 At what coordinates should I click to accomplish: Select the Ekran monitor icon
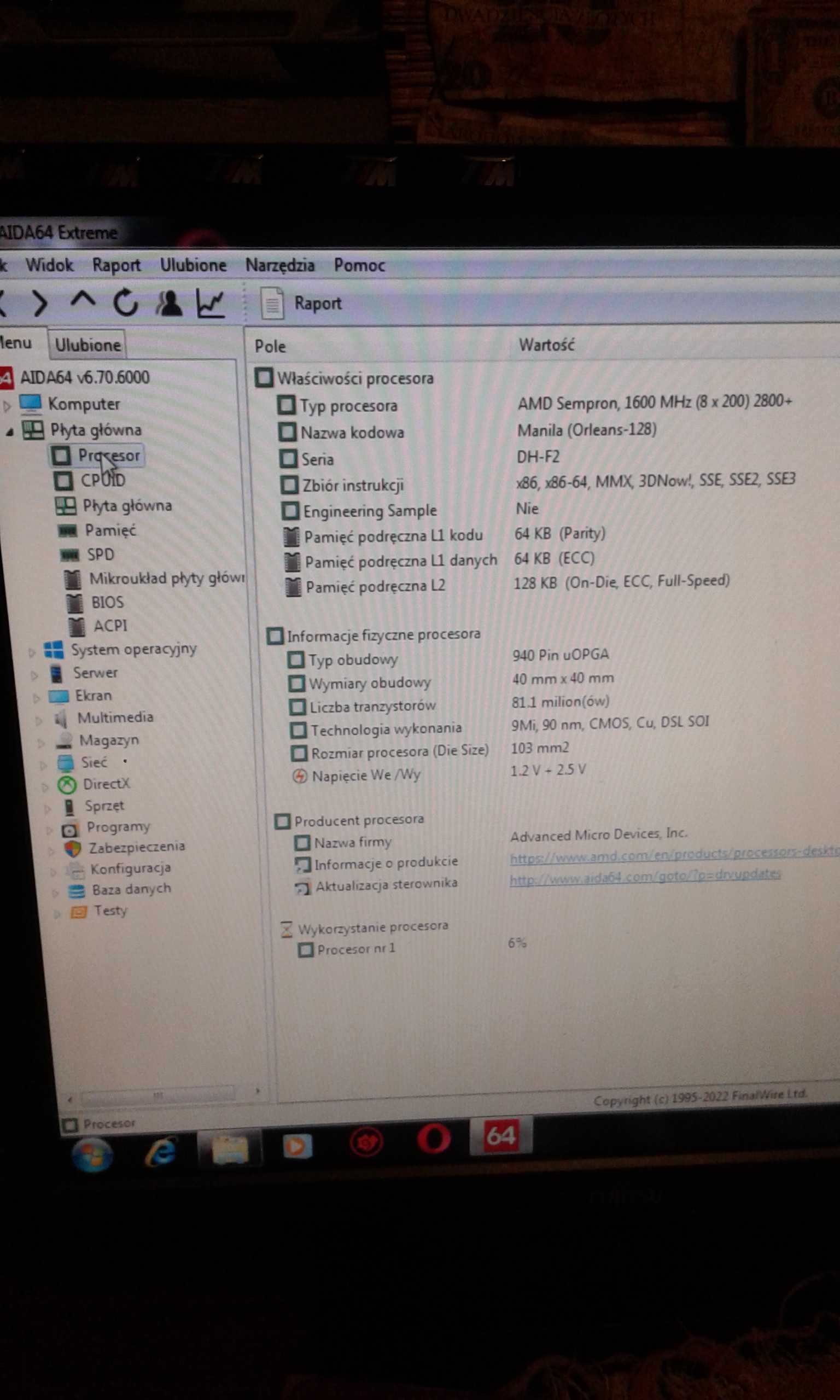point(59,696)
